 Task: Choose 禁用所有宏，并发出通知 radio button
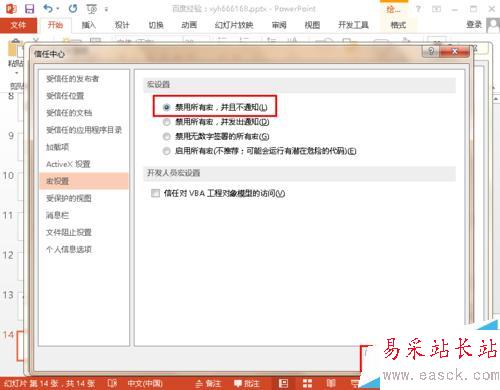(166, 122)
